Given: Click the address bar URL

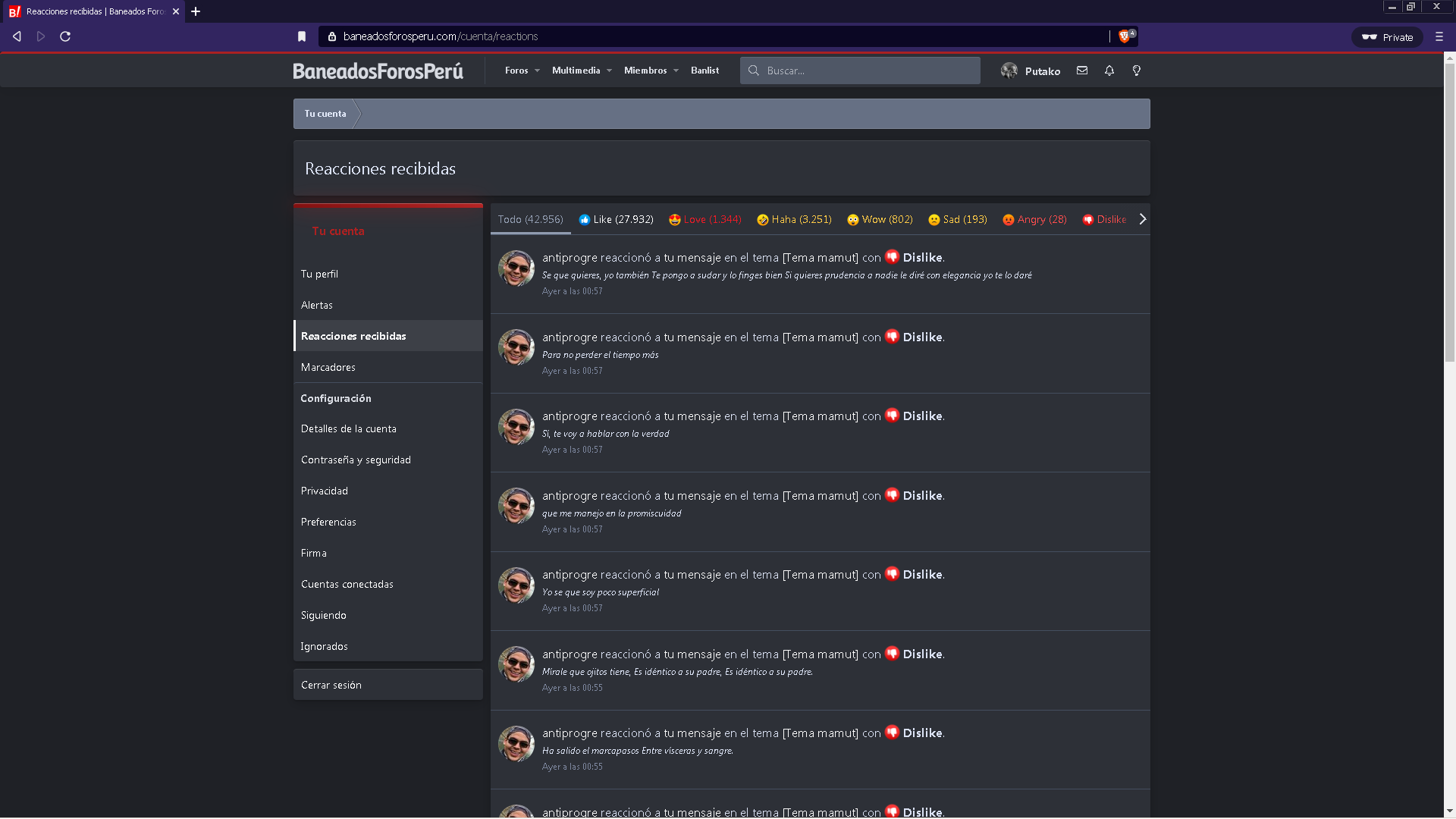Looking at the screenshot, I should point(441,36).
